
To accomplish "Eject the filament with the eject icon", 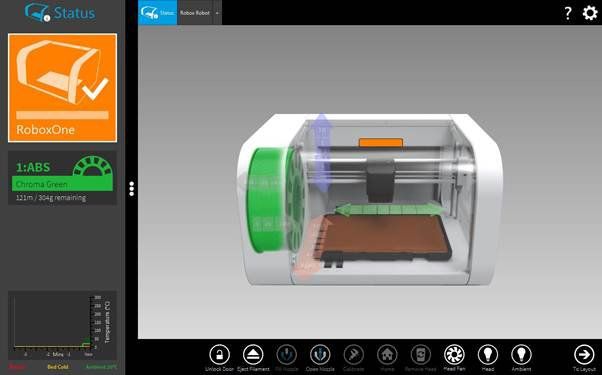I will click(x=253, y=355).
